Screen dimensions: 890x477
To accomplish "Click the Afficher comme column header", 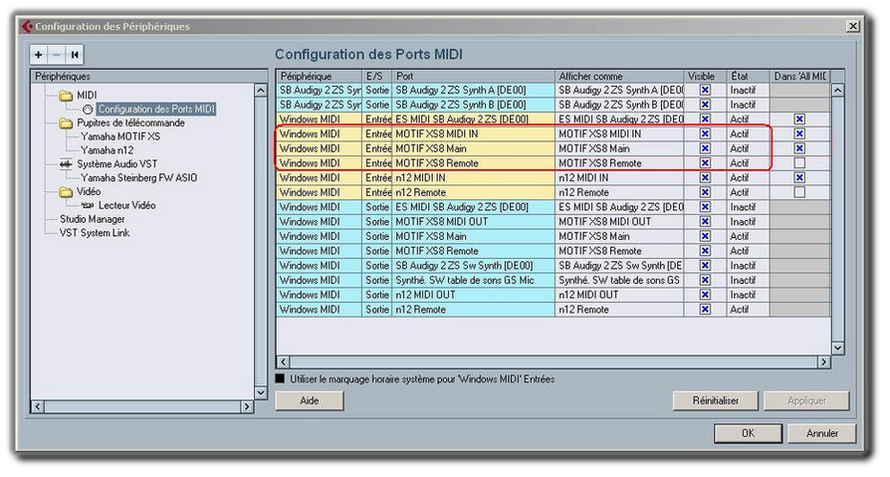I will pos(620,76).
